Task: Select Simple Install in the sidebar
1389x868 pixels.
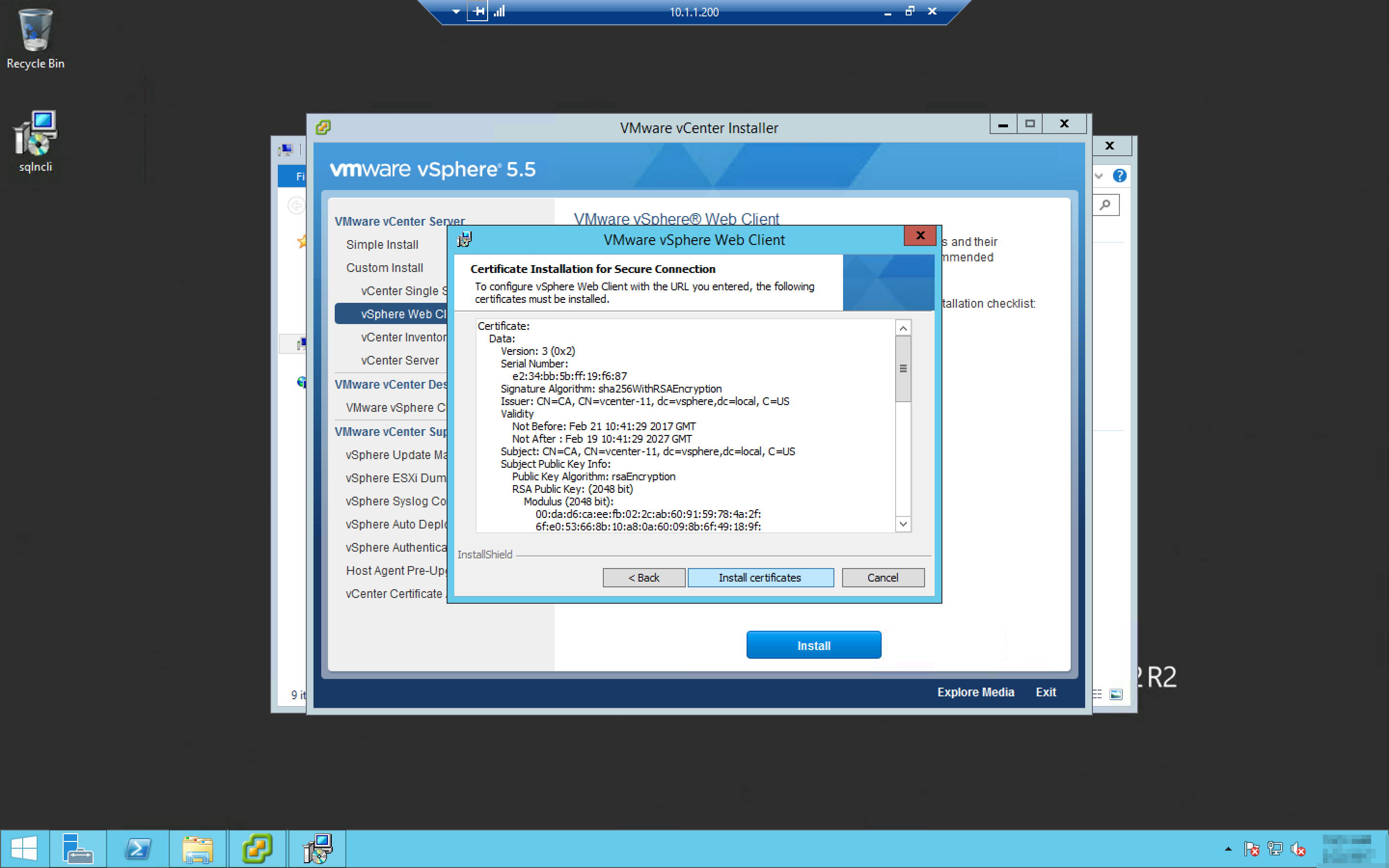Action: (381, 244)
